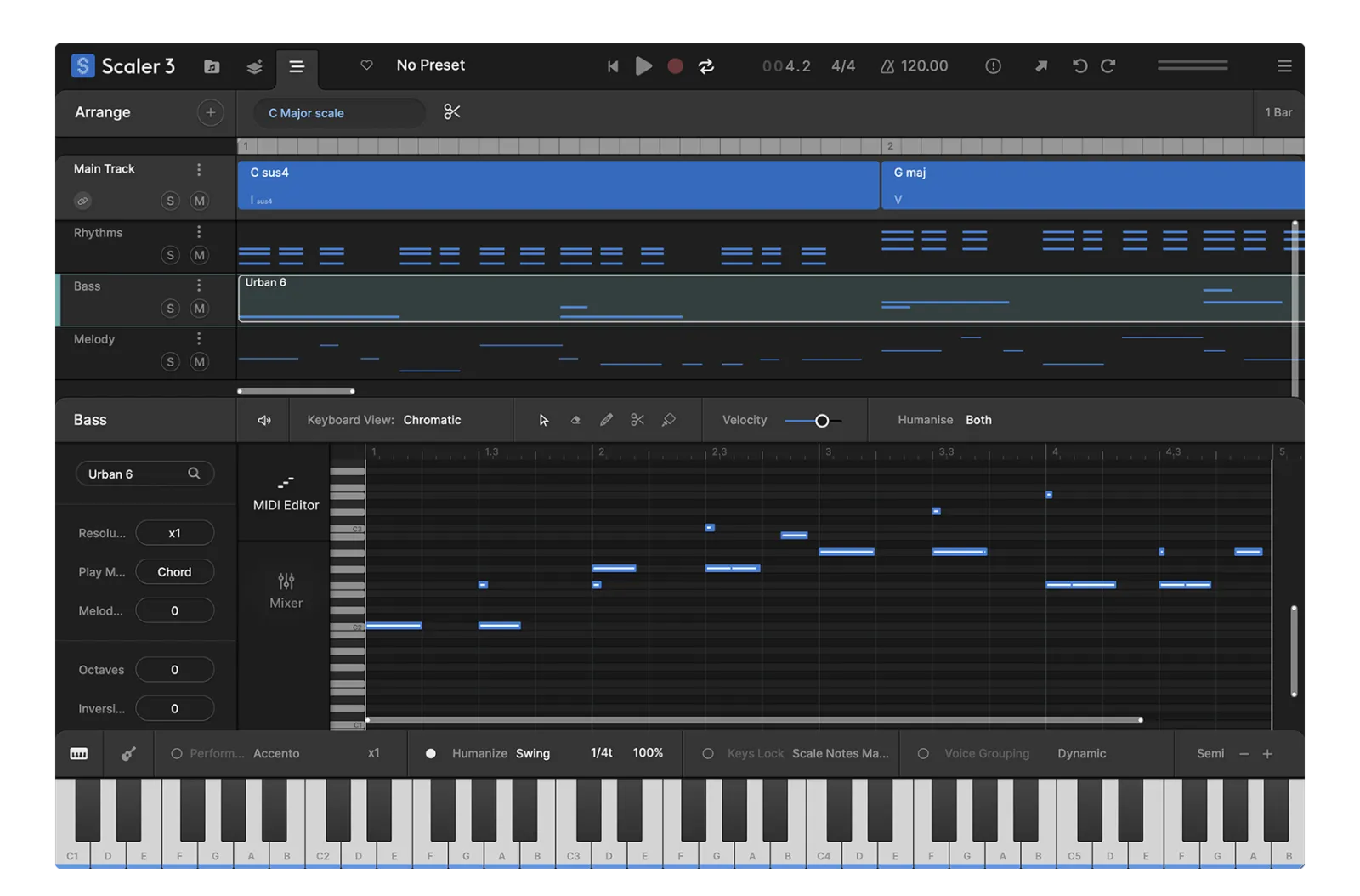Open the alert info icon
1360x896 pixels.
pos(993,65)
